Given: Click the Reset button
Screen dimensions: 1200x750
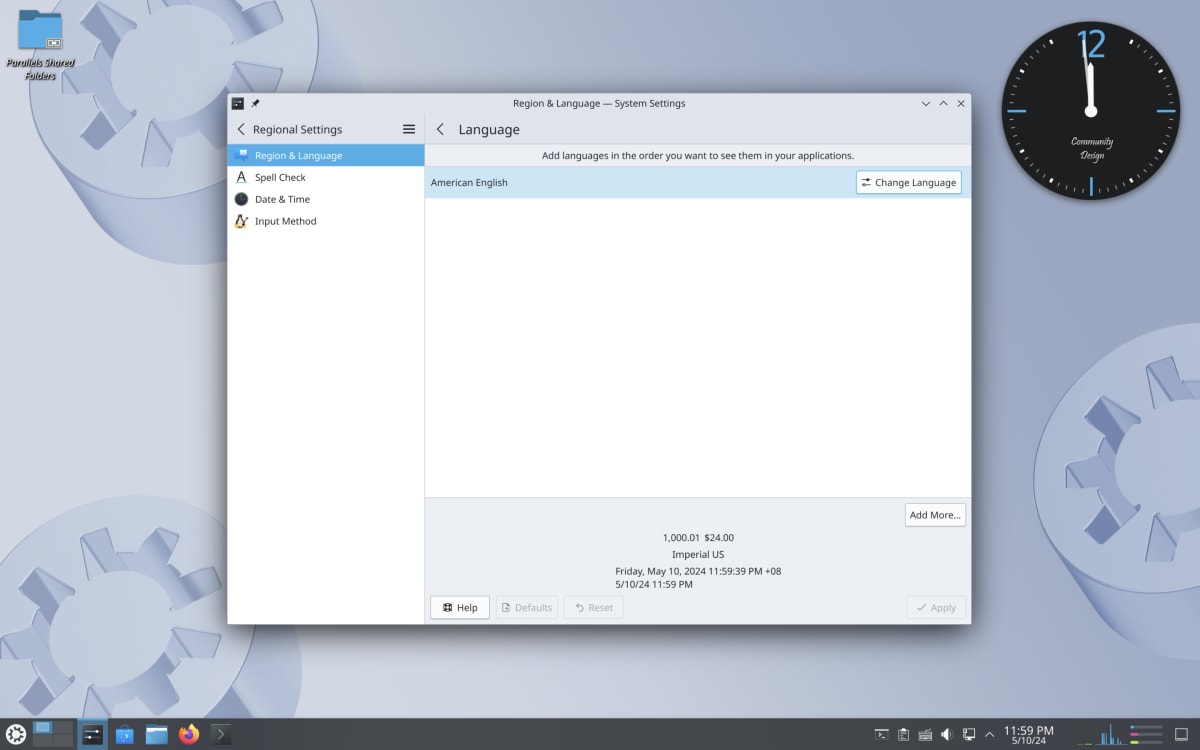Looking at the screenshot, I should pyautogui.click(x=593, y=607).
